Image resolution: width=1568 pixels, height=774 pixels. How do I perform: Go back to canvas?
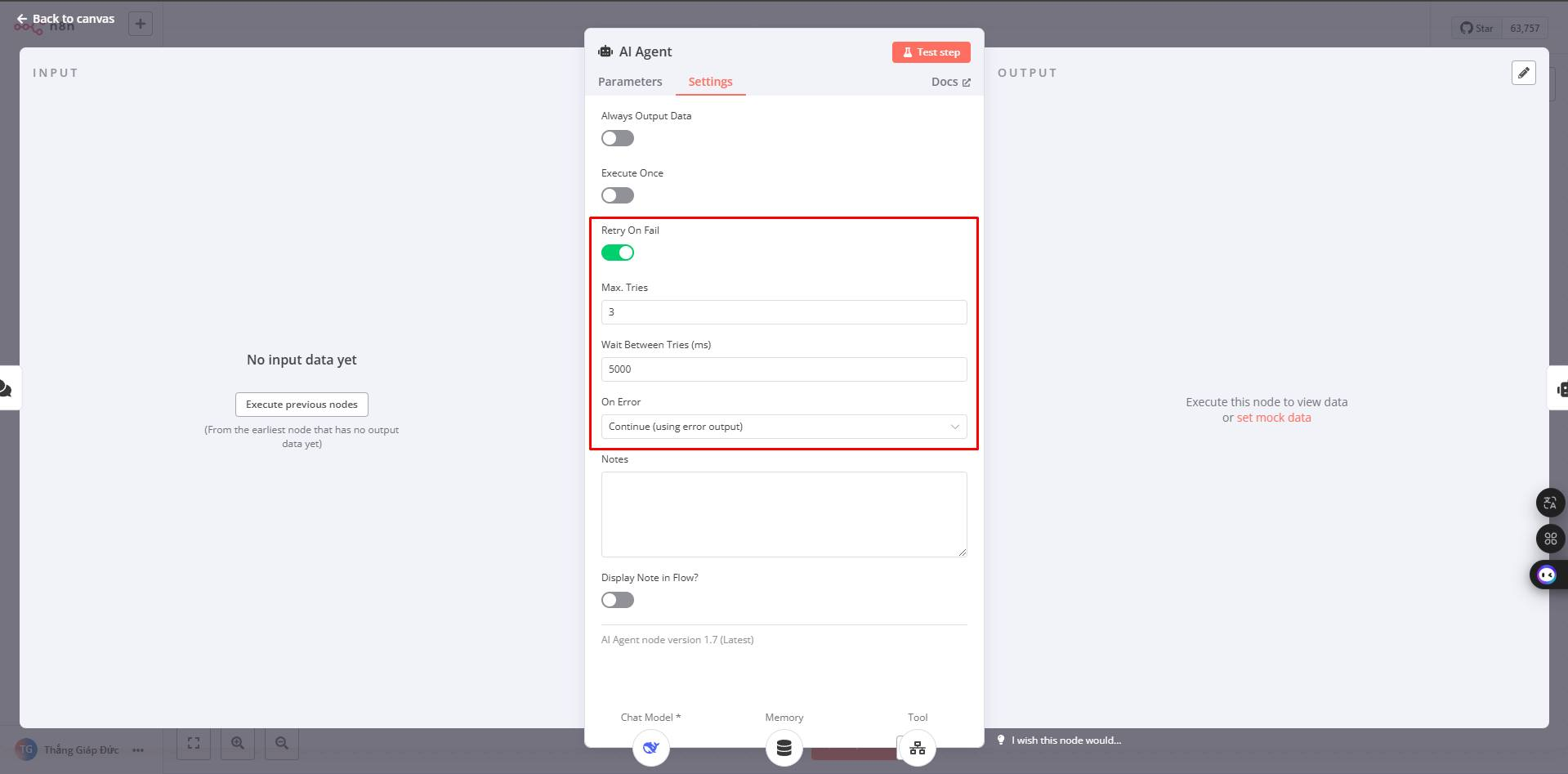[x=65, y=19]
